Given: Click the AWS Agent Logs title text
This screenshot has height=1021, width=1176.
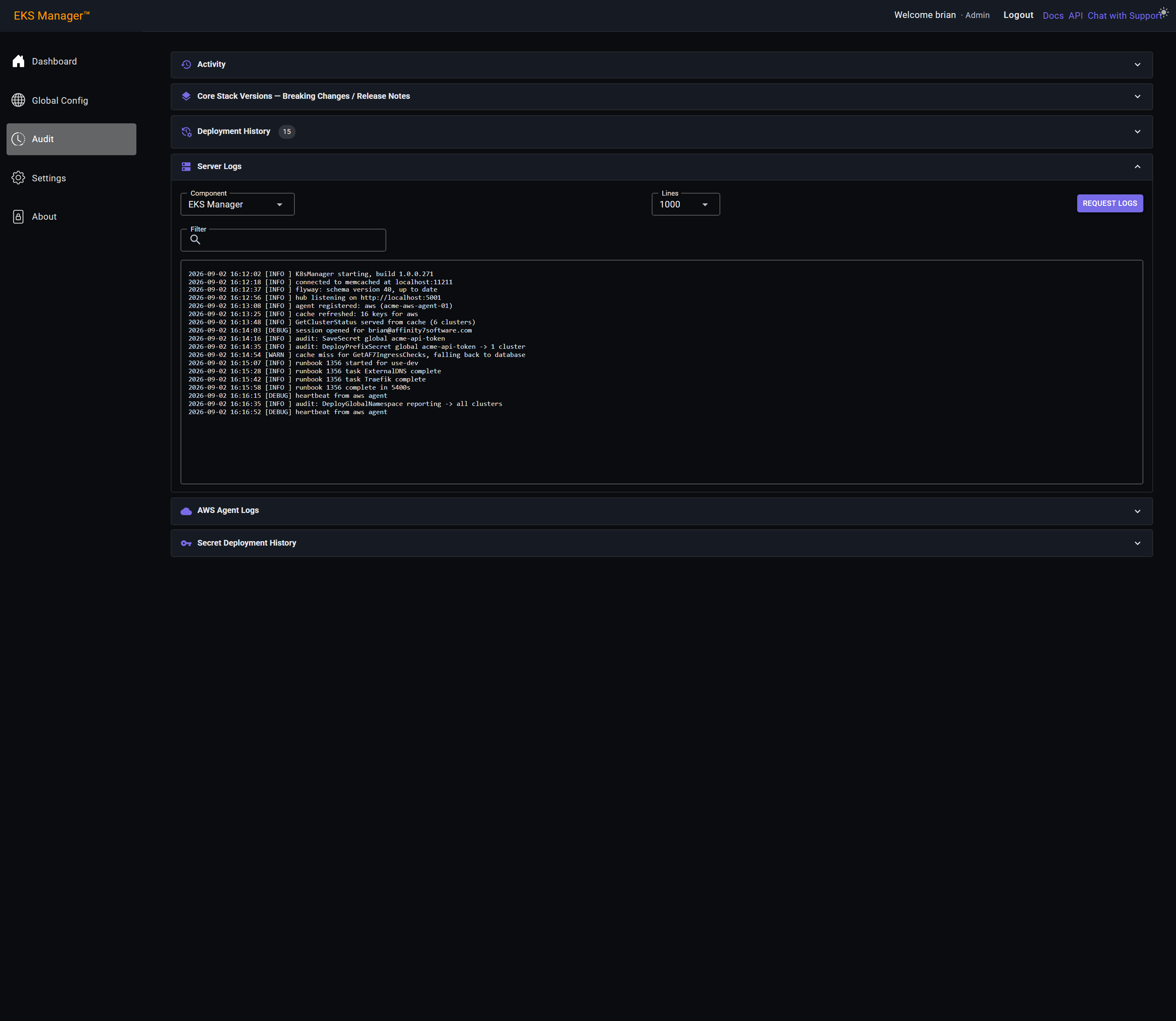Looking at the screenshot, I should (228, 510).
